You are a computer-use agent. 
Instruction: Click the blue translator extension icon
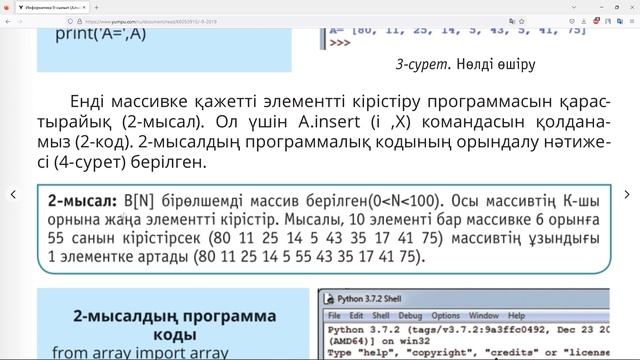tap(620, 21)
